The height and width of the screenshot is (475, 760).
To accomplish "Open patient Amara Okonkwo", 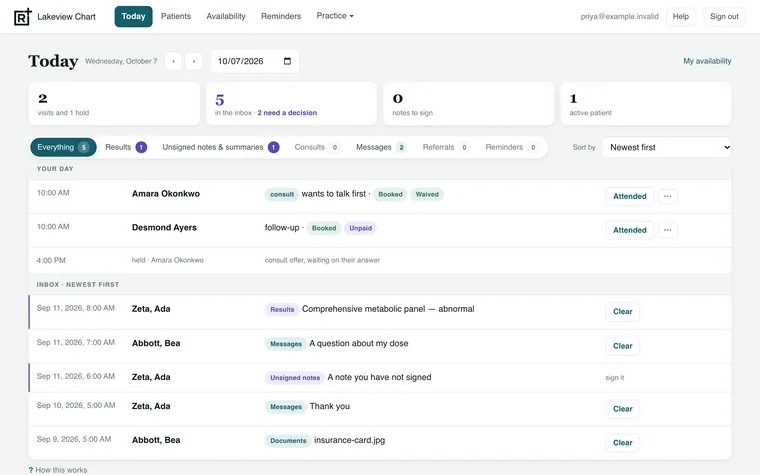I will point(166,194).
